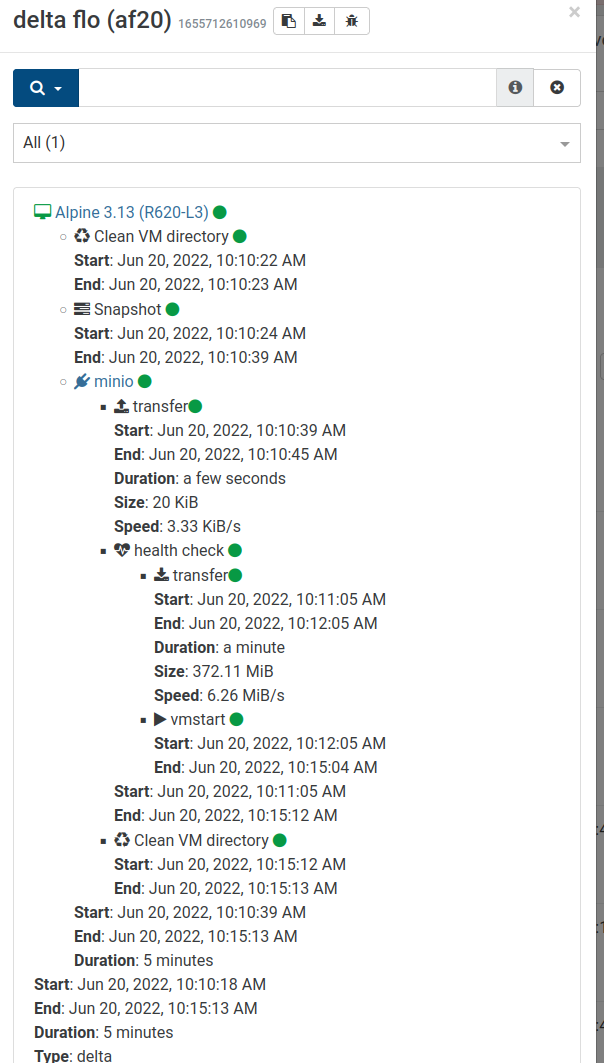Click the monitor icon beside Alpine 3.13
The width and height of the screenshot is (604, 1063).
pos(43,212)
